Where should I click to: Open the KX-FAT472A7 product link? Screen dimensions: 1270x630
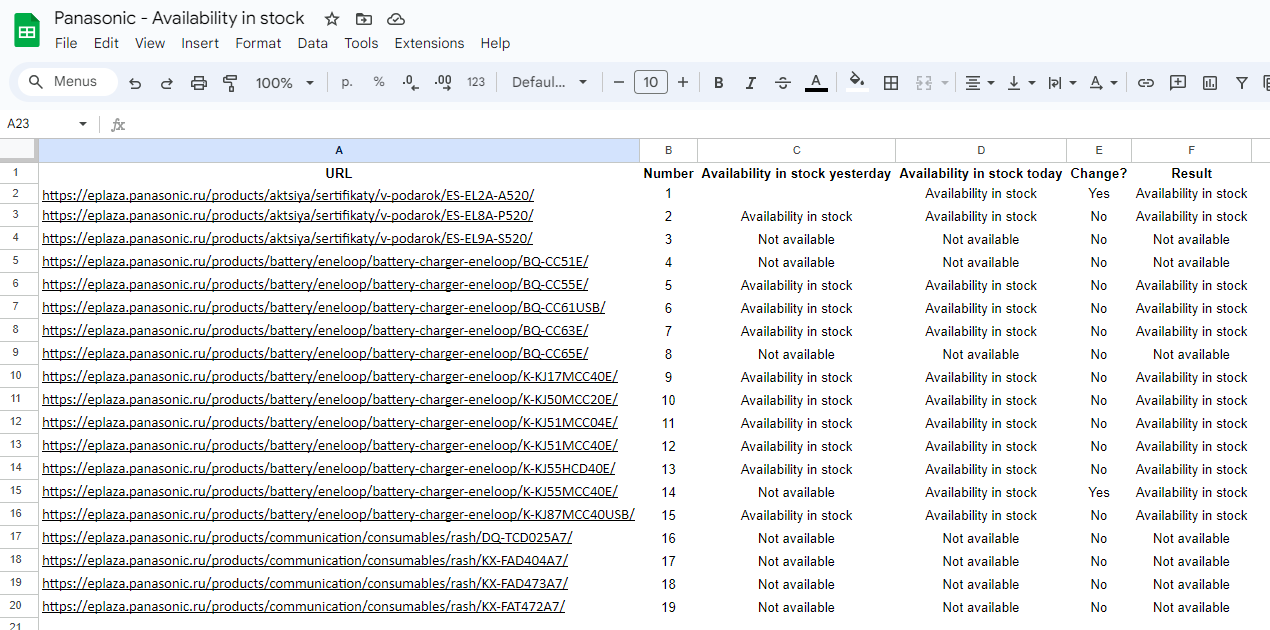tap(303, 607)
